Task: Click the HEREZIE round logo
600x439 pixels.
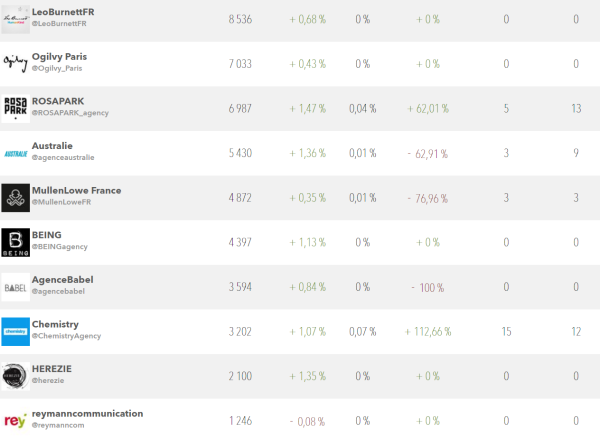Action: [16, 376]
